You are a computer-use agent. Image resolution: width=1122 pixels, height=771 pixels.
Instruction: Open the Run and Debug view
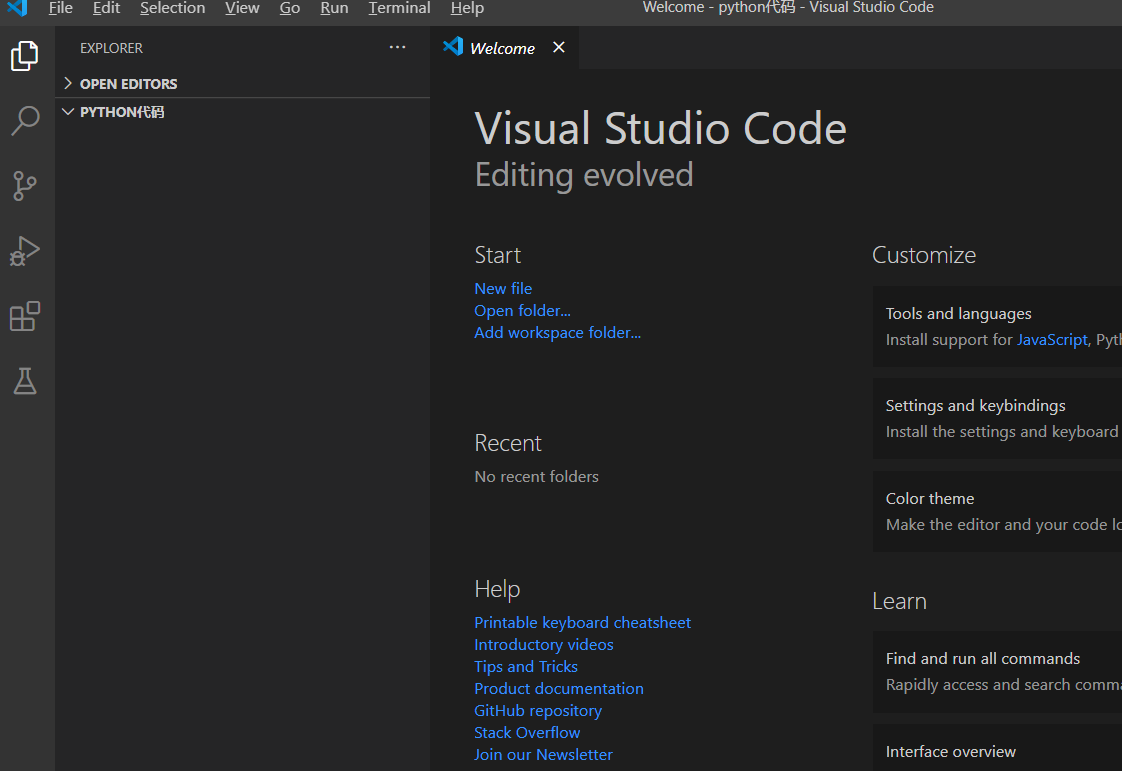point(25,251)
